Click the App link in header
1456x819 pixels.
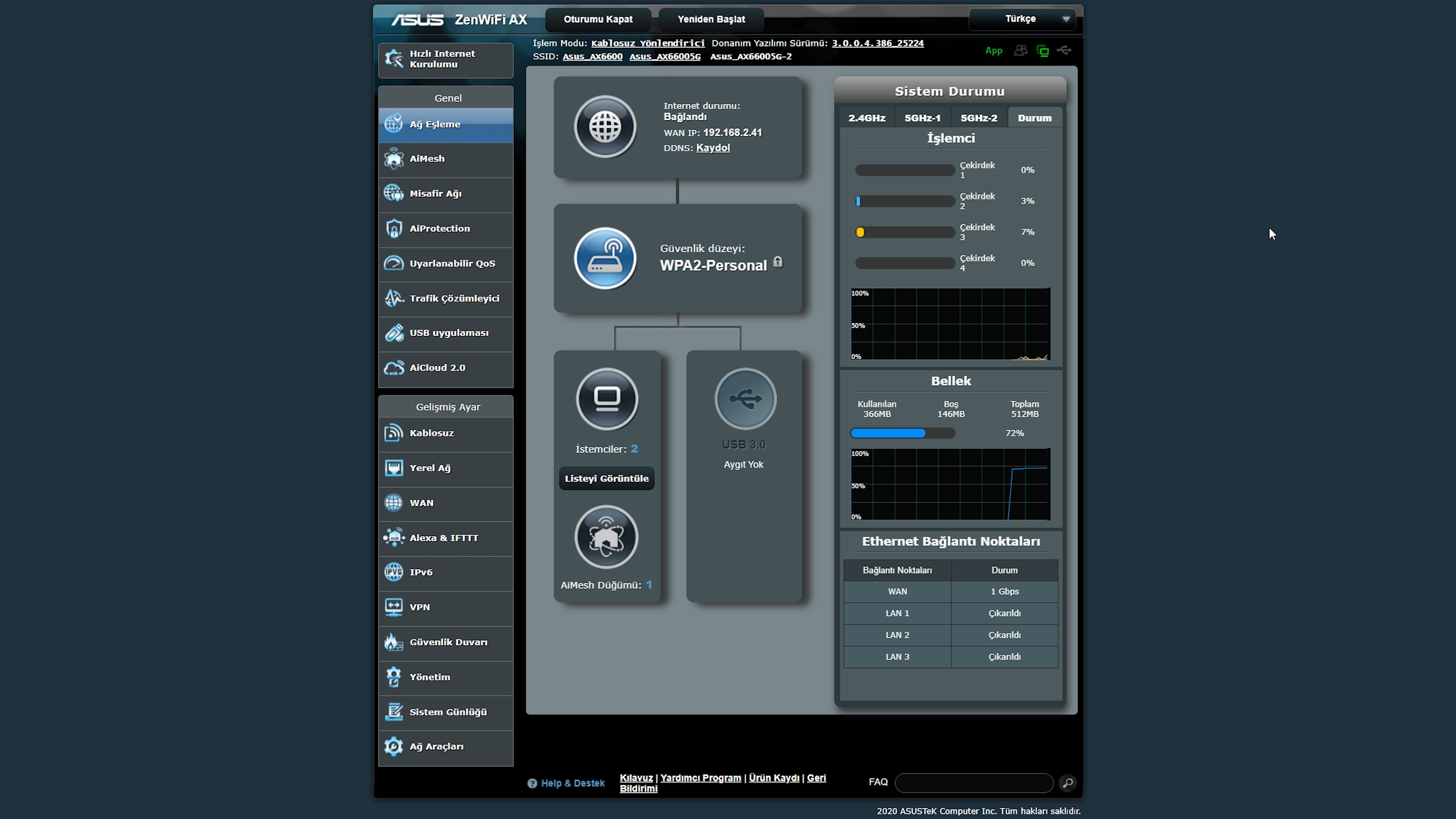993,50
